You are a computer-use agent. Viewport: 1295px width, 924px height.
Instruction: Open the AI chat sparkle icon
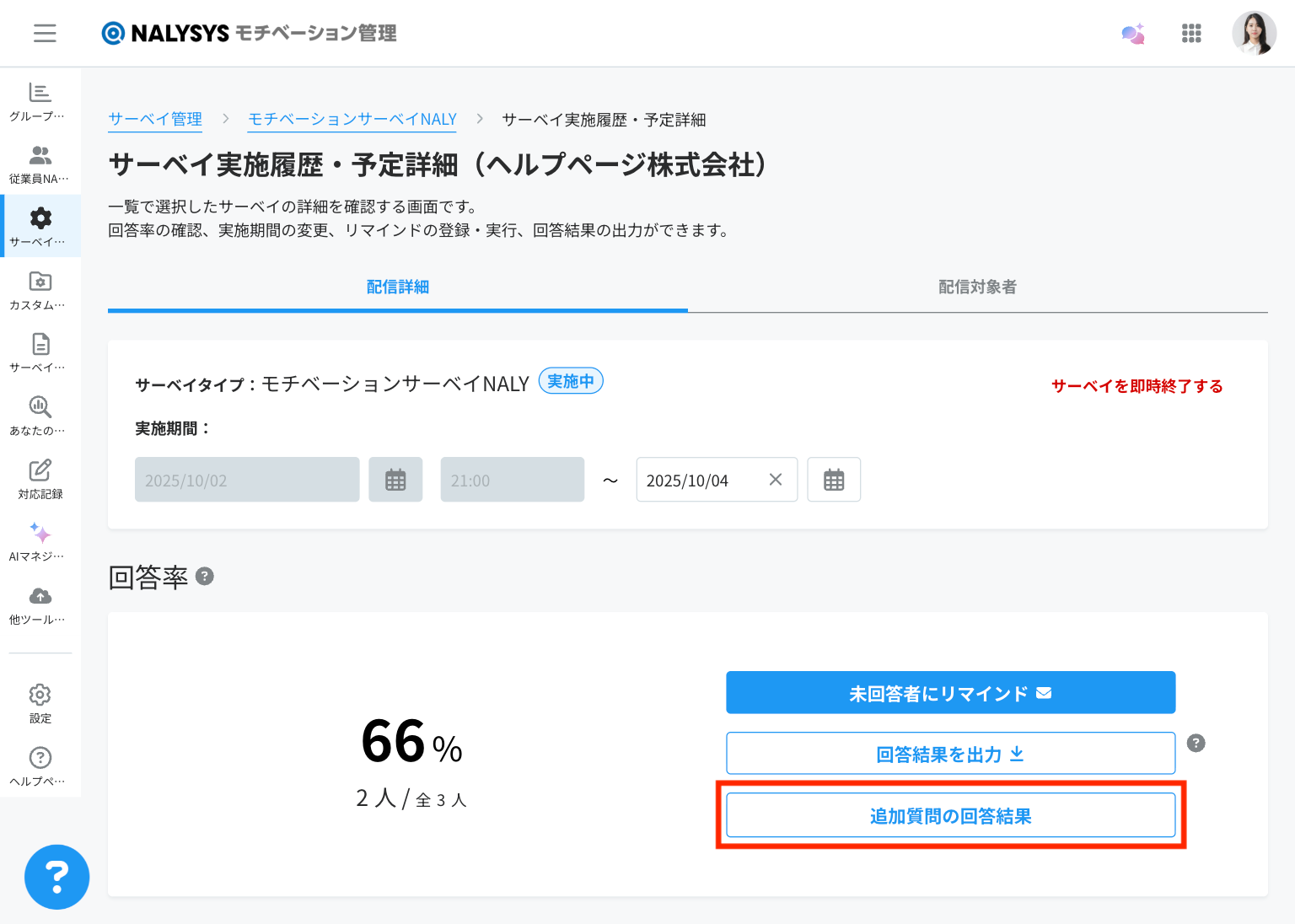coord(1132,34)
